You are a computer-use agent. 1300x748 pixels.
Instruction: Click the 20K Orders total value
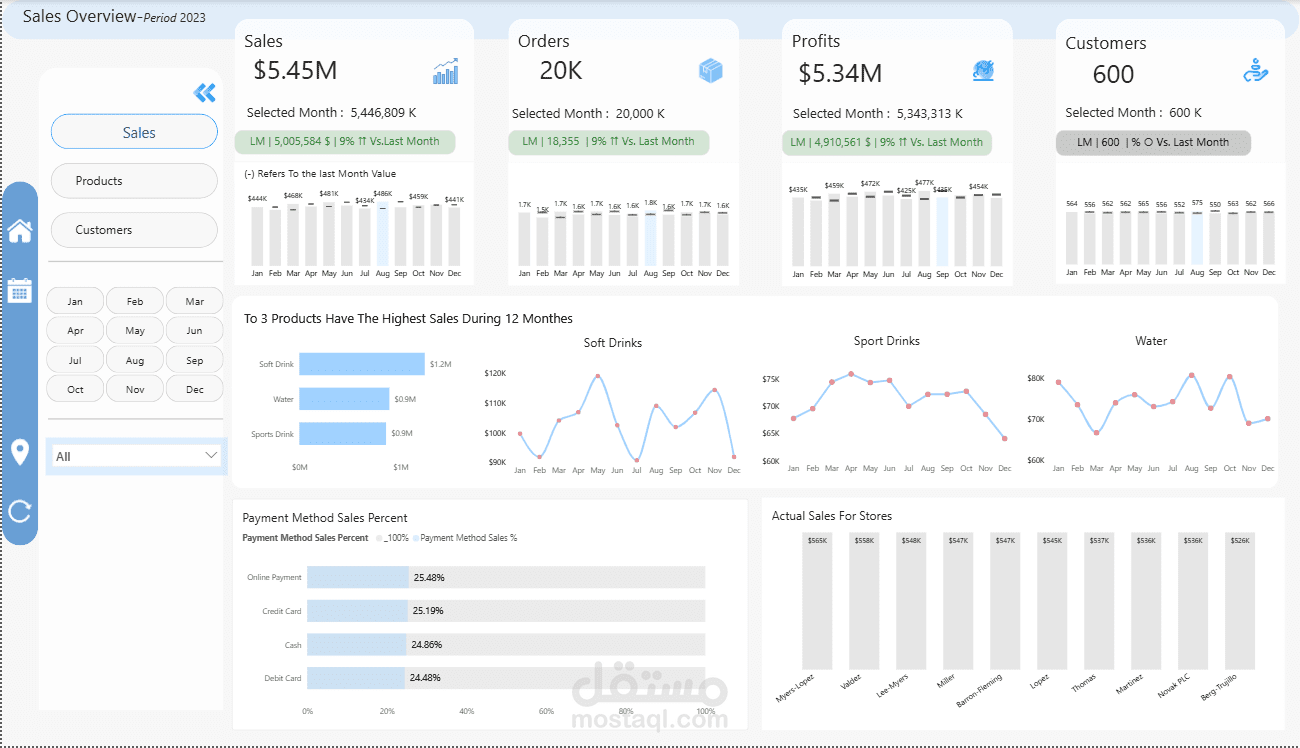pyautogui.click(x=561, y=70)
